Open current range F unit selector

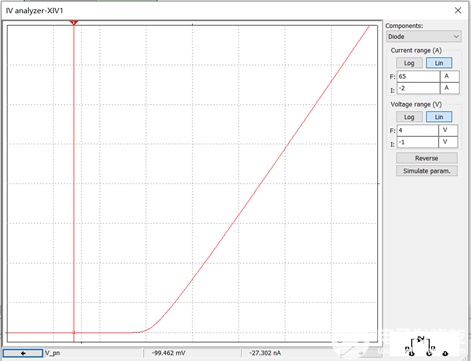(450, 76)
